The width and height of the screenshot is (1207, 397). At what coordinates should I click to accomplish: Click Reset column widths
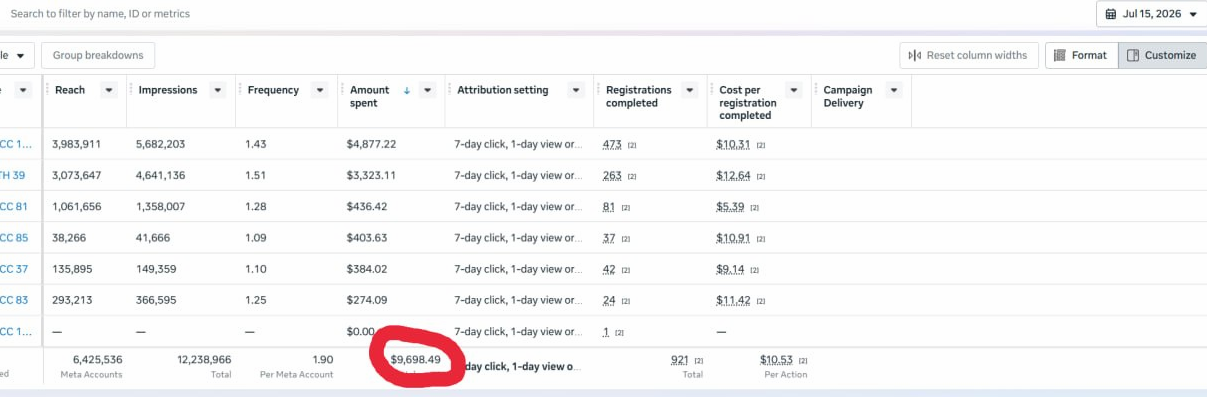click(x=968, y=55)
